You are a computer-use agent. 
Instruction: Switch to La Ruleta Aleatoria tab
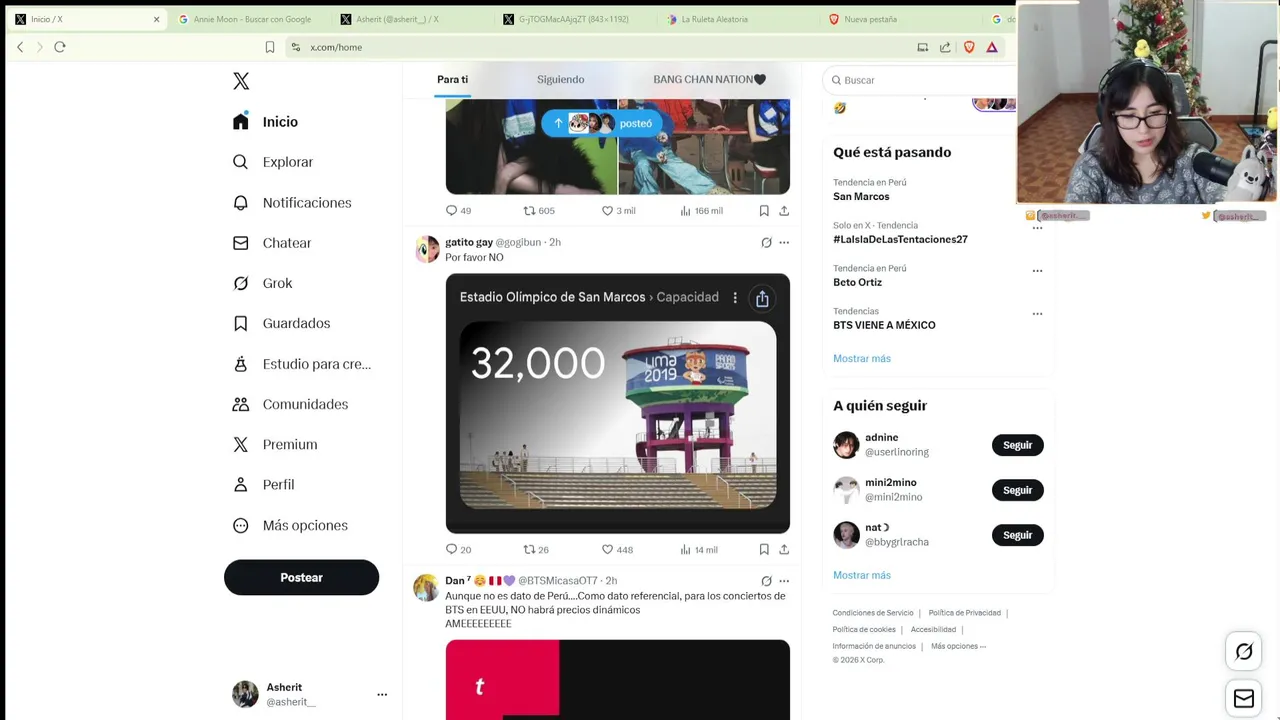(714, 19)
